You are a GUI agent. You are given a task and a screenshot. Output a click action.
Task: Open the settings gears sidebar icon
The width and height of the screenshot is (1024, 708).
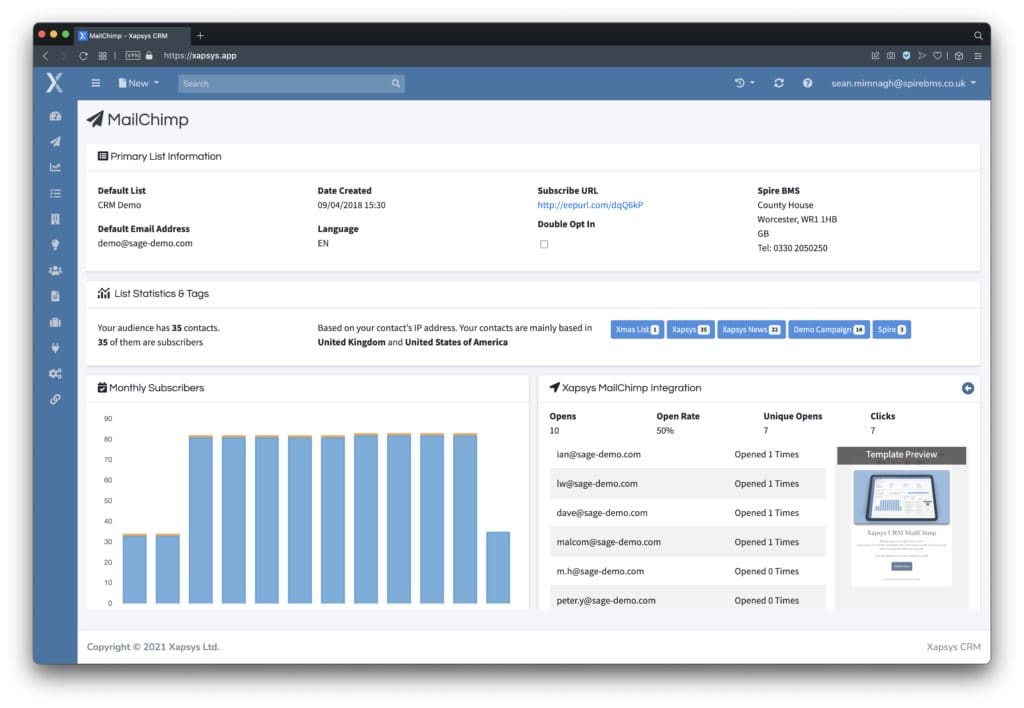coord(55,374)
